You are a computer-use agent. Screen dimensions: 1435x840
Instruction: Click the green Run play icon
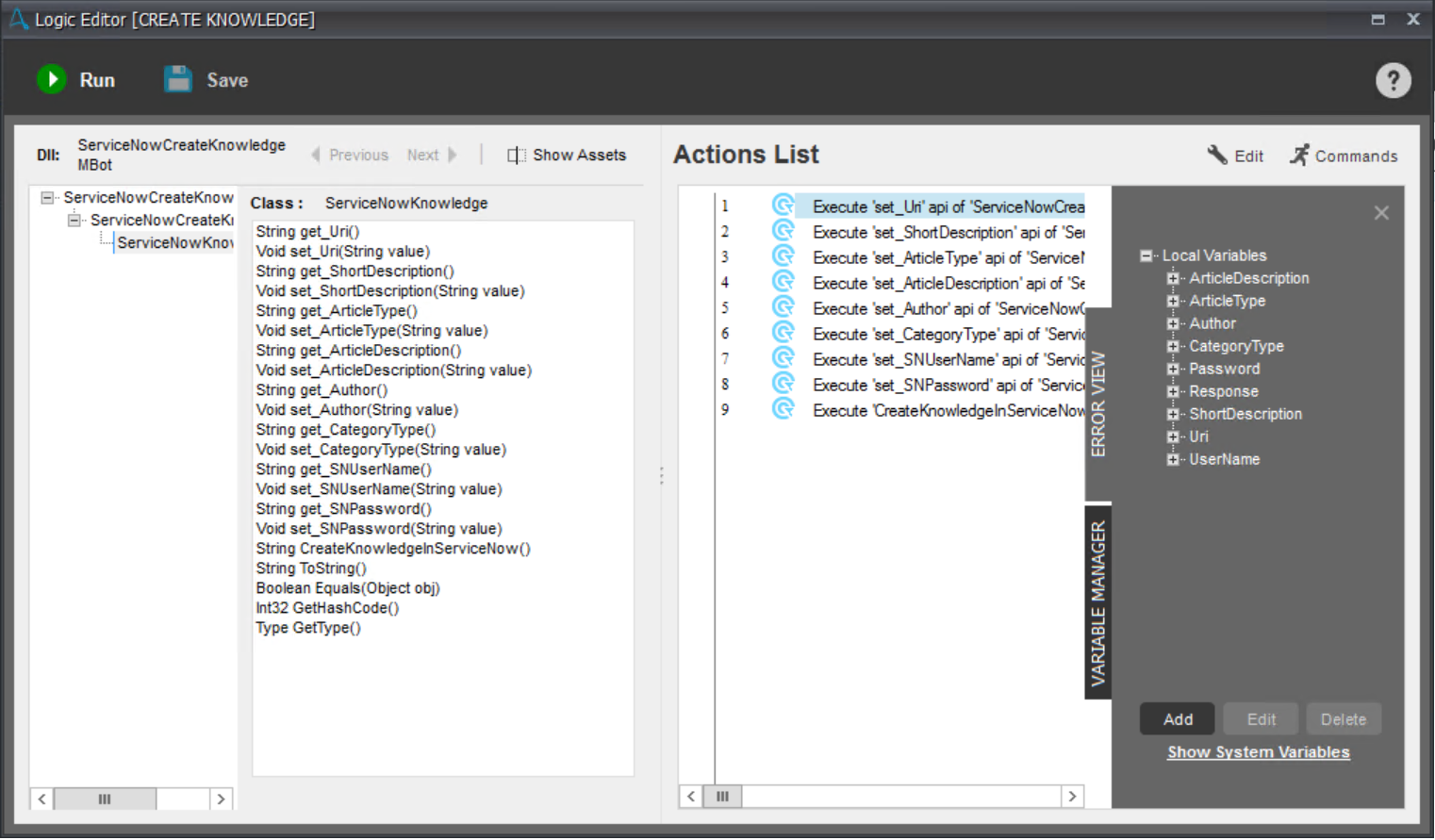click(x=52, y=79)
